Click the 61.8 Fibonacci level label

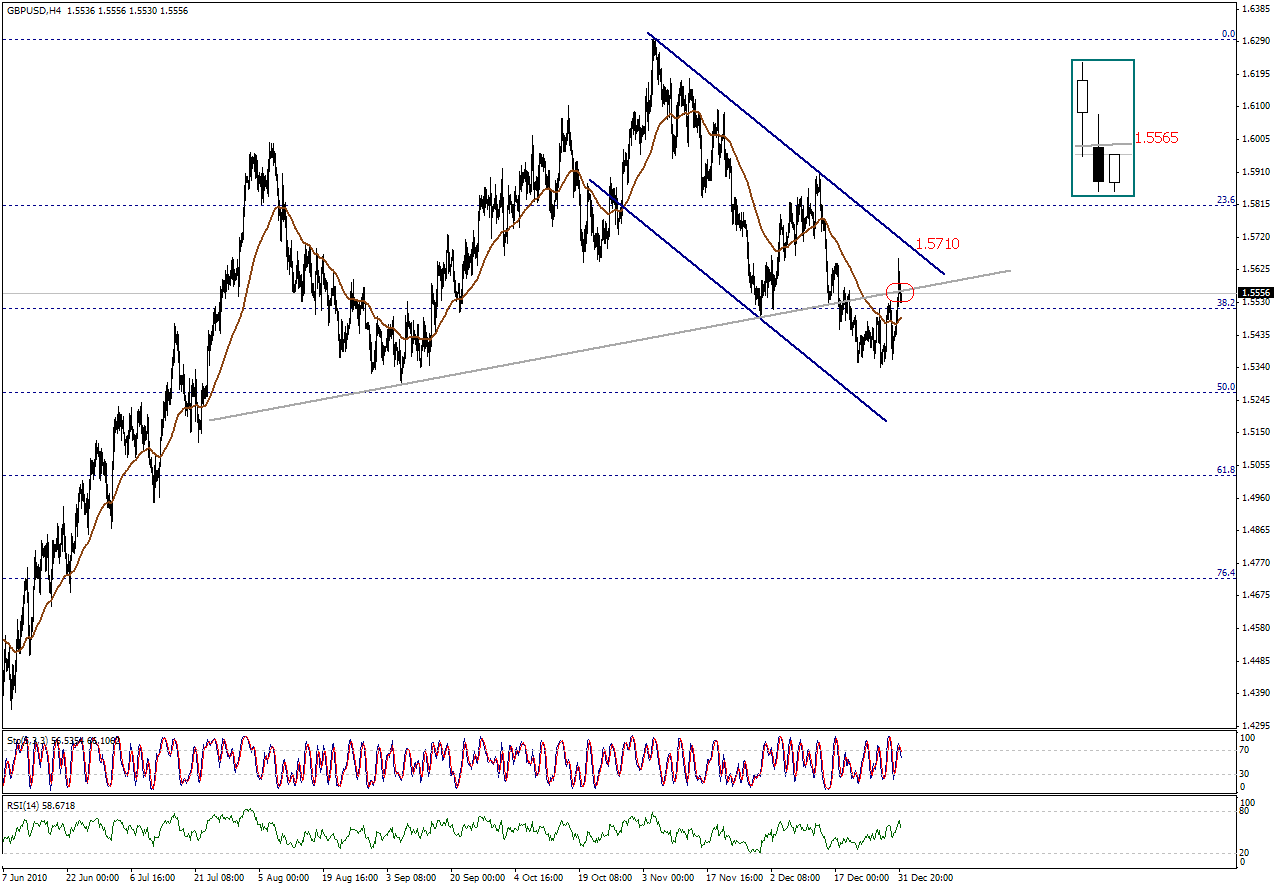tap(1226, 469)
